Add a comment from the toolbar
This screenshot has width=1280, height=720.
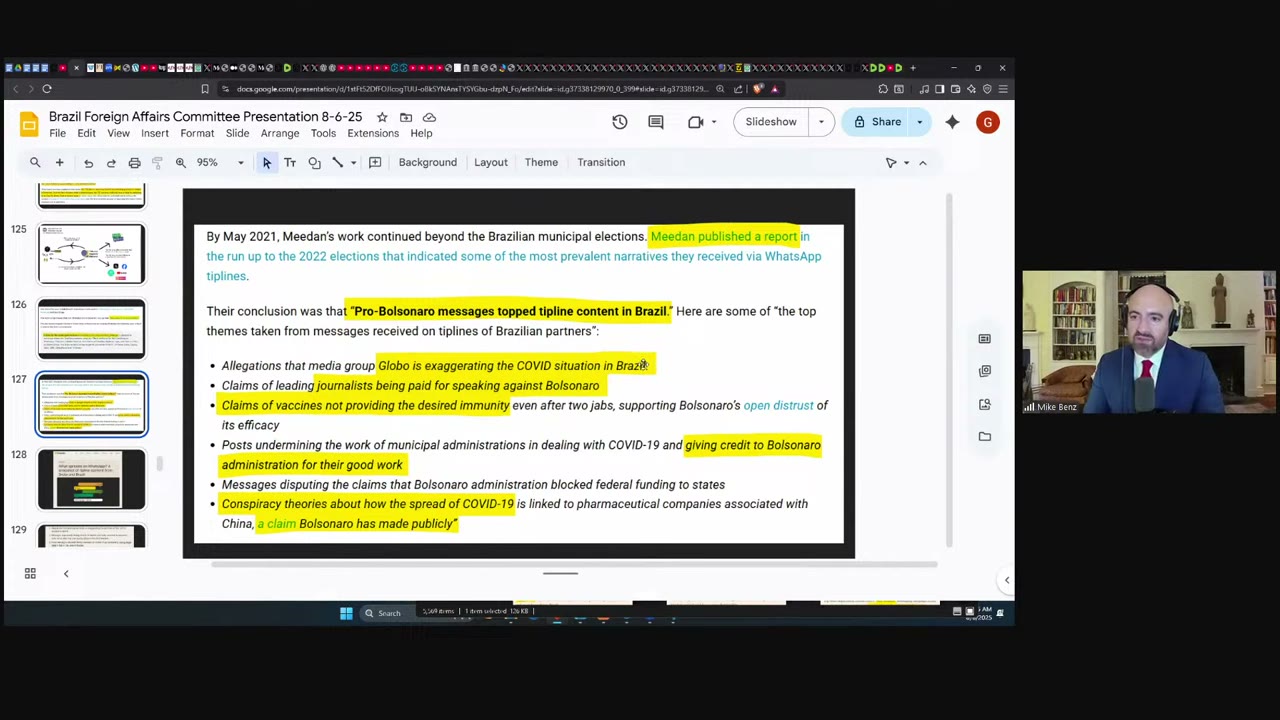point(375,162)
